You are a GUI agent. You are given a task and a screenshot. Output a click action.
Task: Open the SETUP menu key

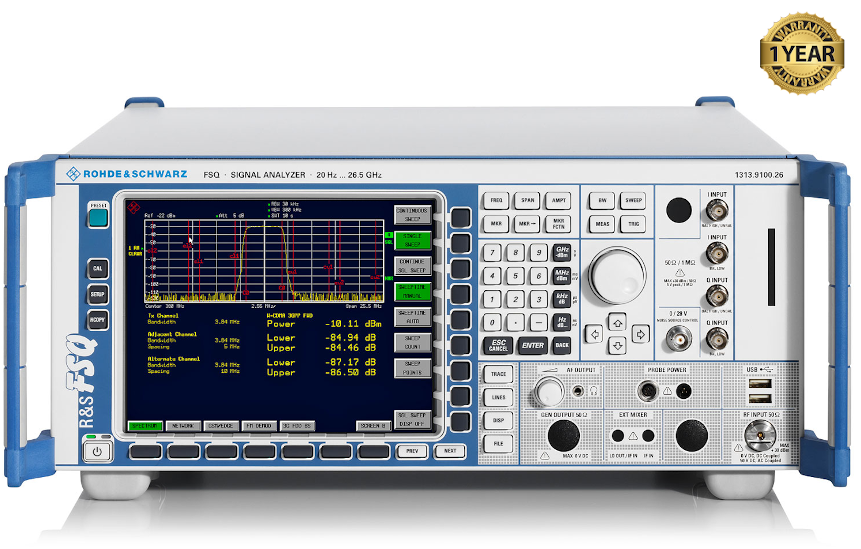pyautogui.click(x=97, y=294)
